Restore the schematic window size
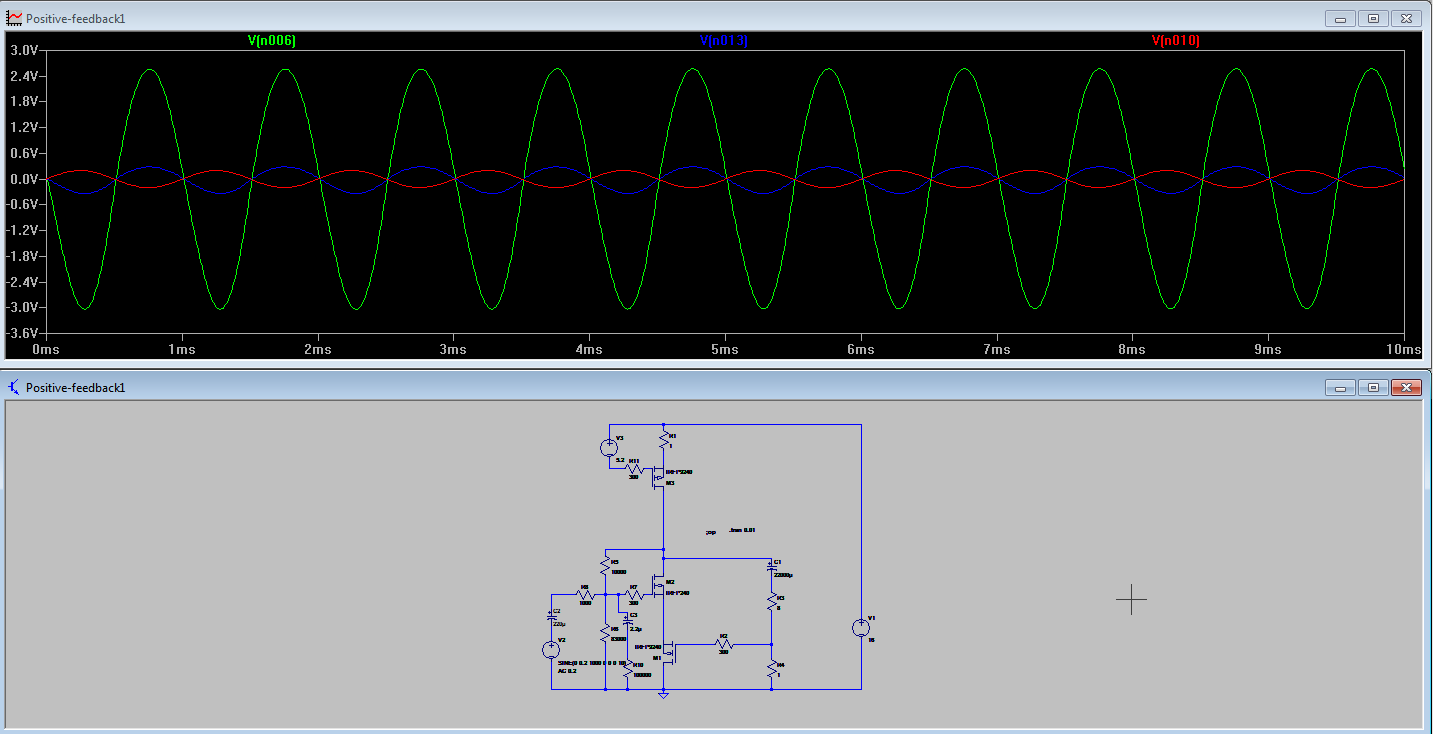1433x734 pixels. click(x=1373, y=387)
